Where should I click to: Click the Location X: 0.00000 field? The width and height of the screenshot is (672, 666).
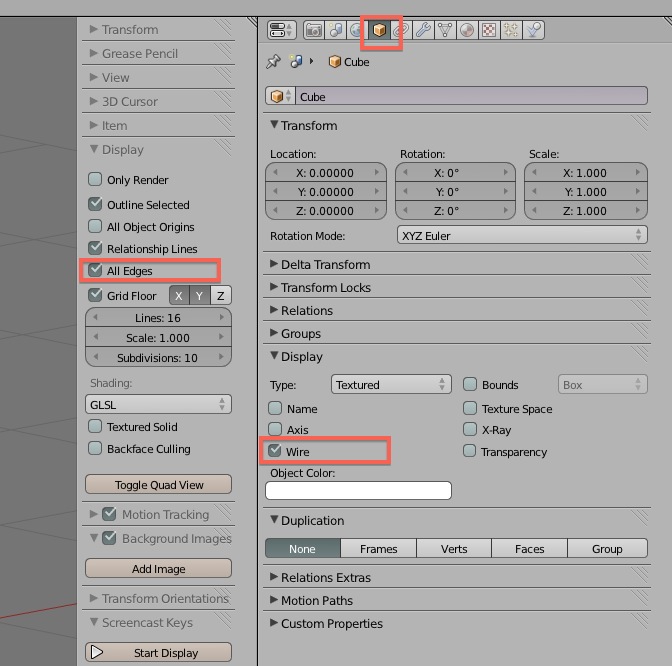point(326,173)
